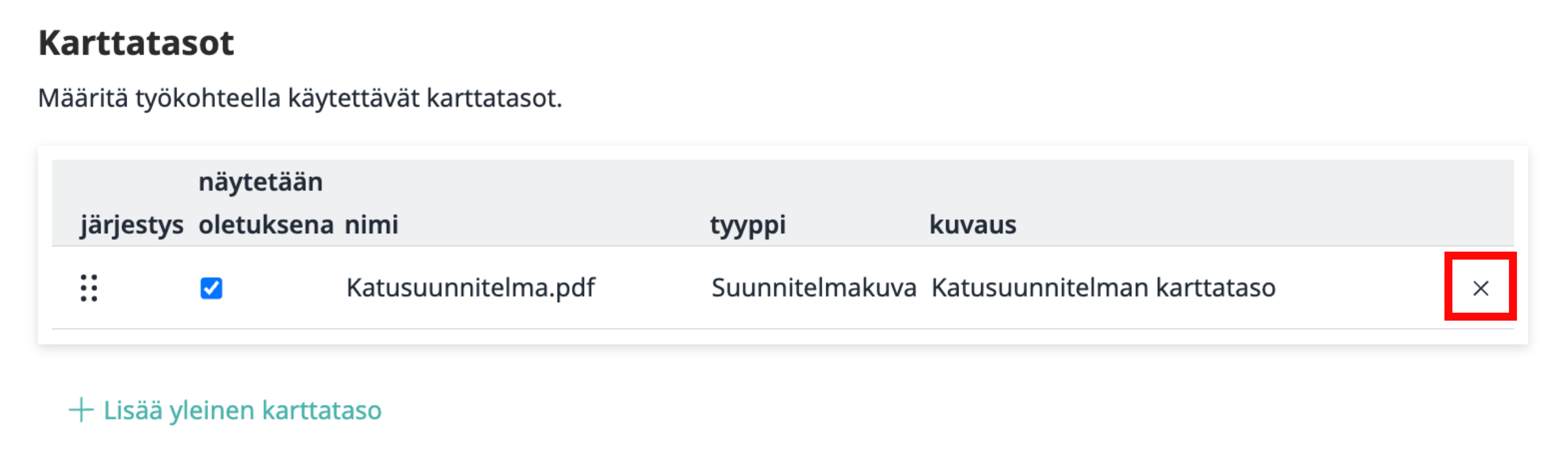Click the järjestys column header
1568x475 pixels.
[132, 224]
